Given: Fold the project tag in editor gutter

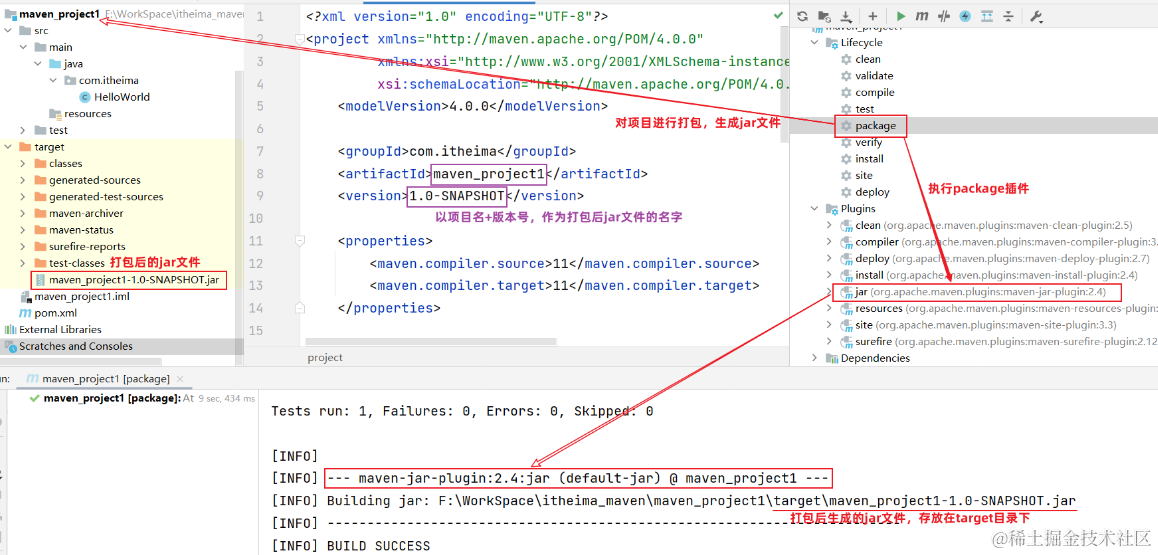Looking at the screenshot, I should pyautogui.click(x=298, y=38).
